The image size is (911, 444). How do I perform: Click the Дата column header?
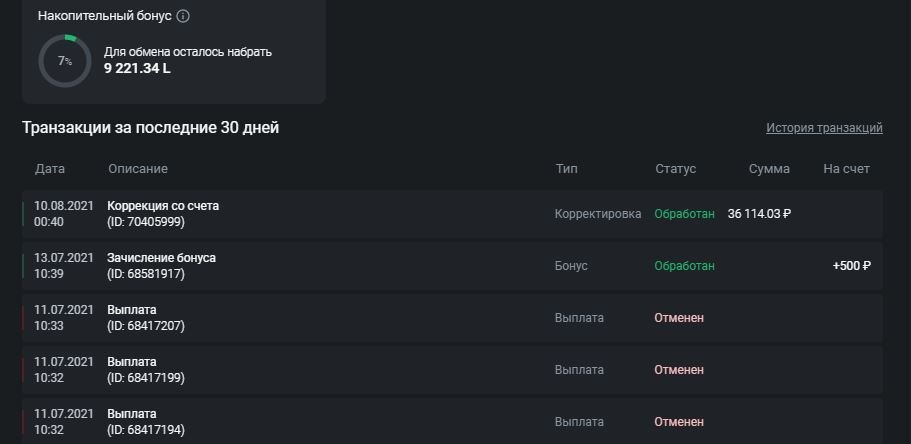pos(50,169)
